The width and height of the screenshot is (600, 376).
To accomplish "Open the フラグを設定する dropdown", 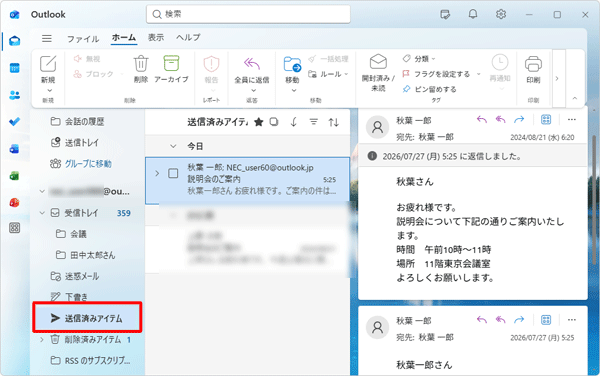I will [478, 74].
